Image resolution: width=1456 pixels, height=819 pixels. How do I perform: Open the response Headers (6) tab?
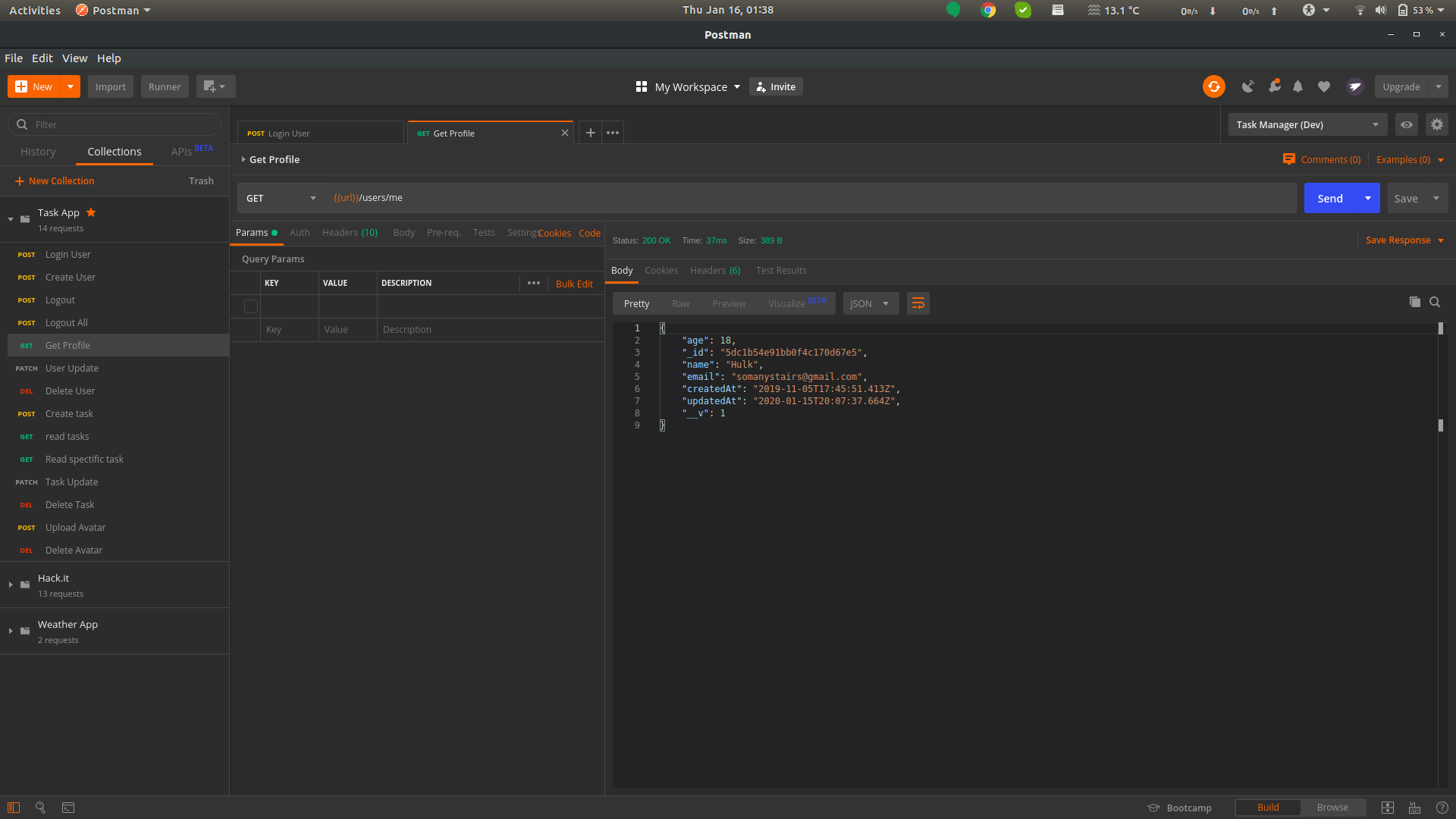pos(714,270)
